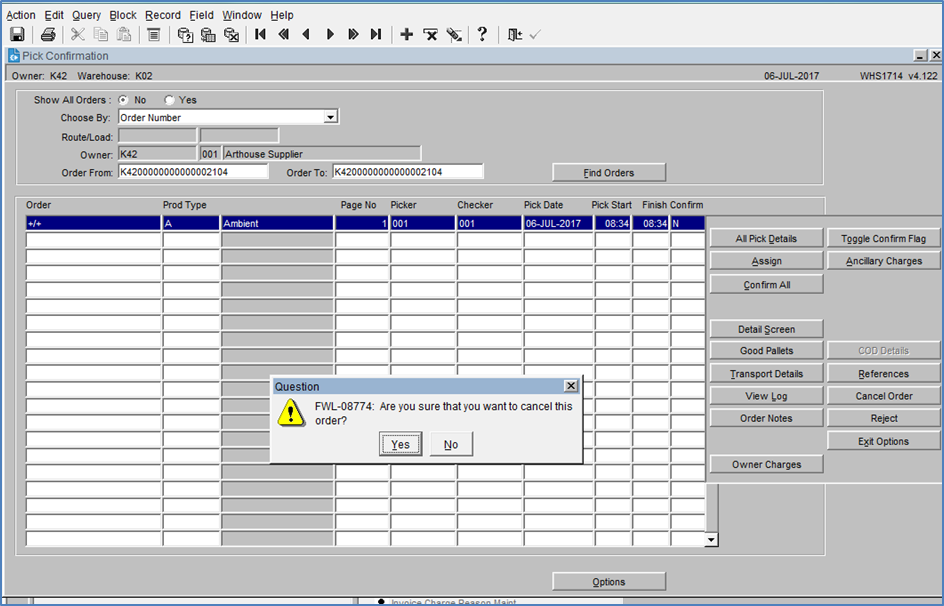Screen dimensions: 944x606
Task: Go to first record icon
Action: [260, 34]
